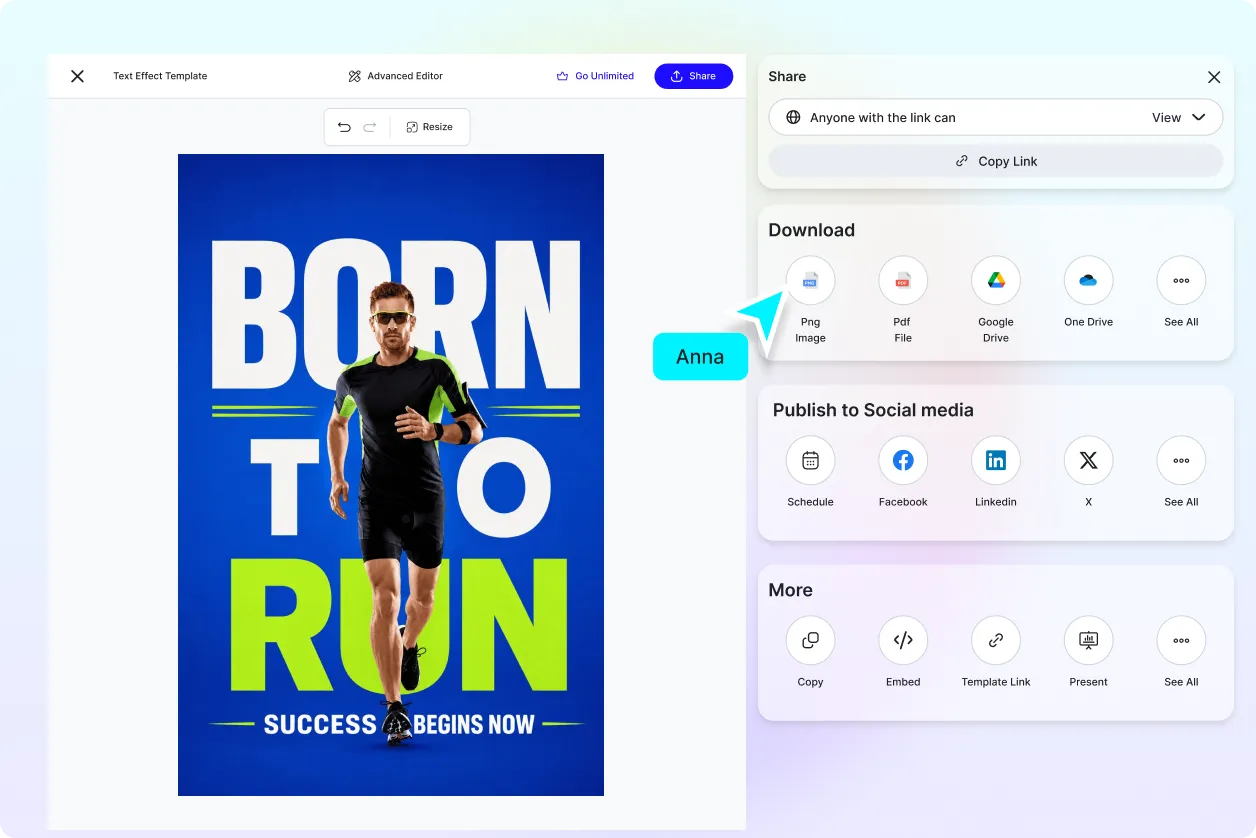The width and height of the screenshot is (1256, 838).
Task: Start Present mode
Action: [1088, 641]
